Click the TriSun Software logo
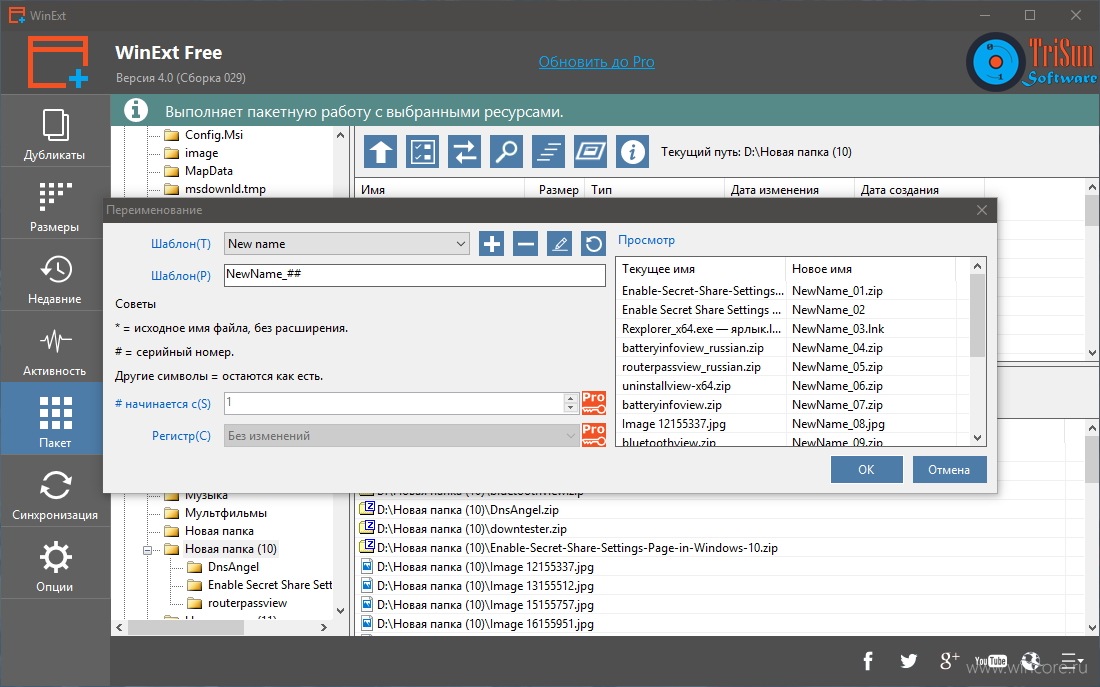This screenshot has height=687, width=1100. pyautogui.click(x=1032, y=62)
